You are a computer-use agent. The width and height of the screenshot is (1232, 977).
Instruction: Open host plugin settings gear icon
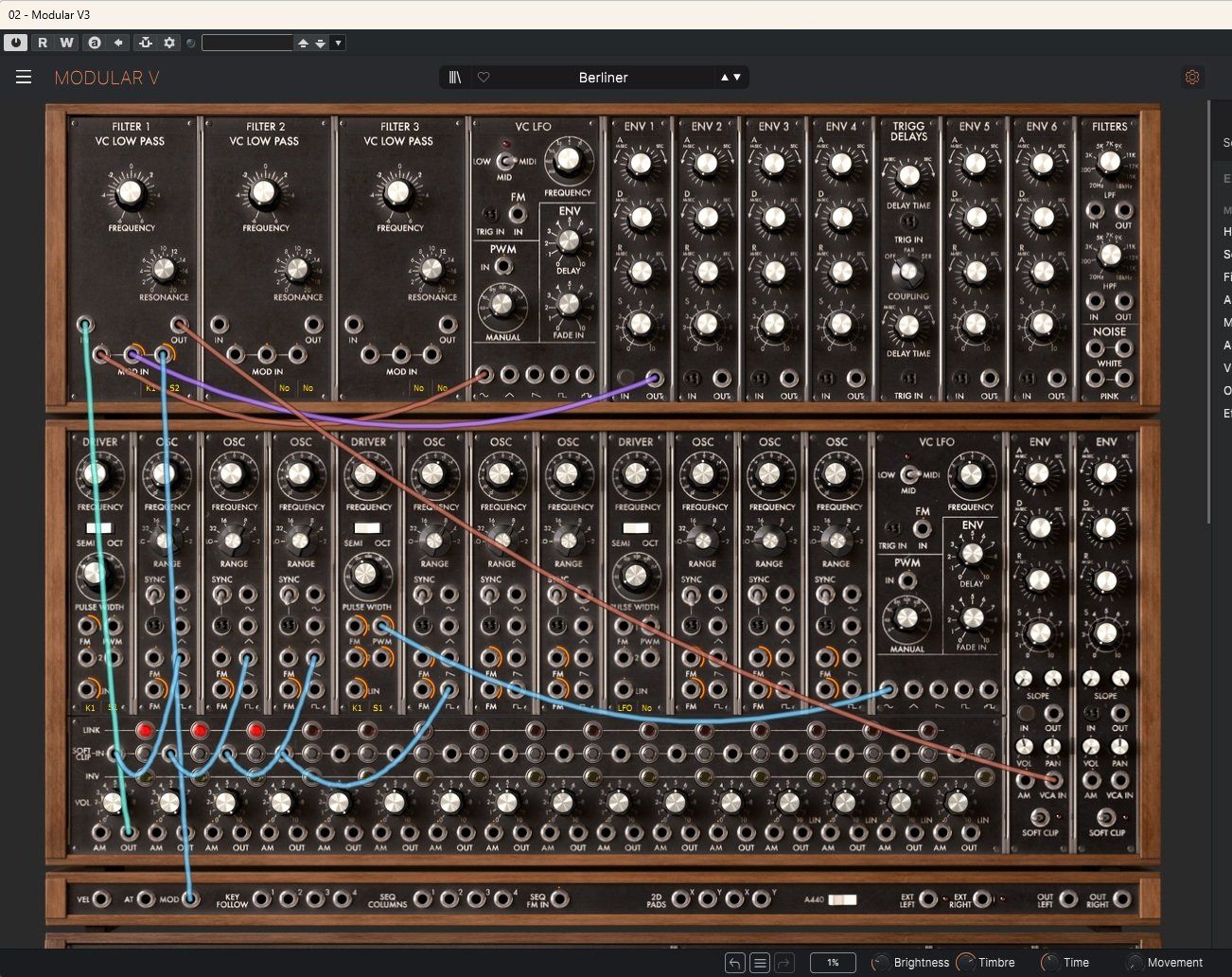coord(169,43)
